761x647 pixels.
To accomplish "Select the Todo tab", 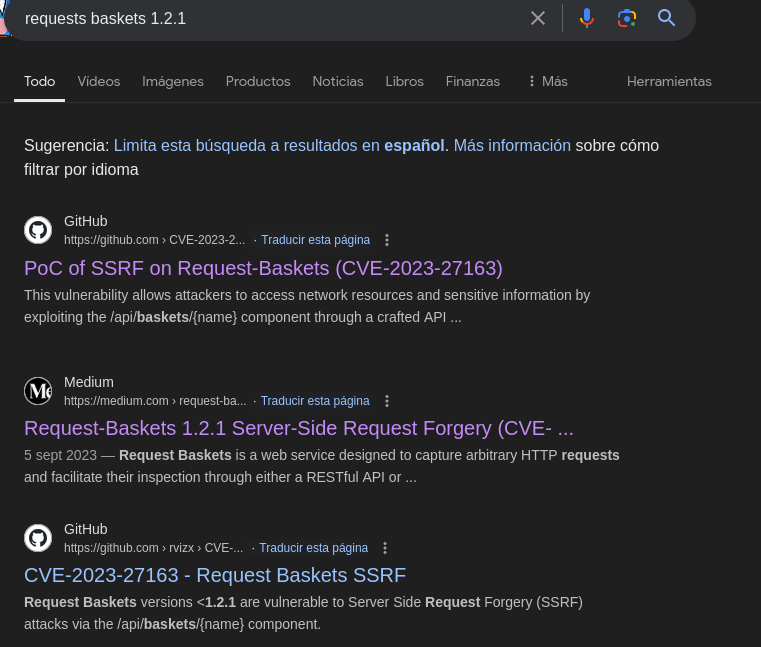I will click(39, 82).
